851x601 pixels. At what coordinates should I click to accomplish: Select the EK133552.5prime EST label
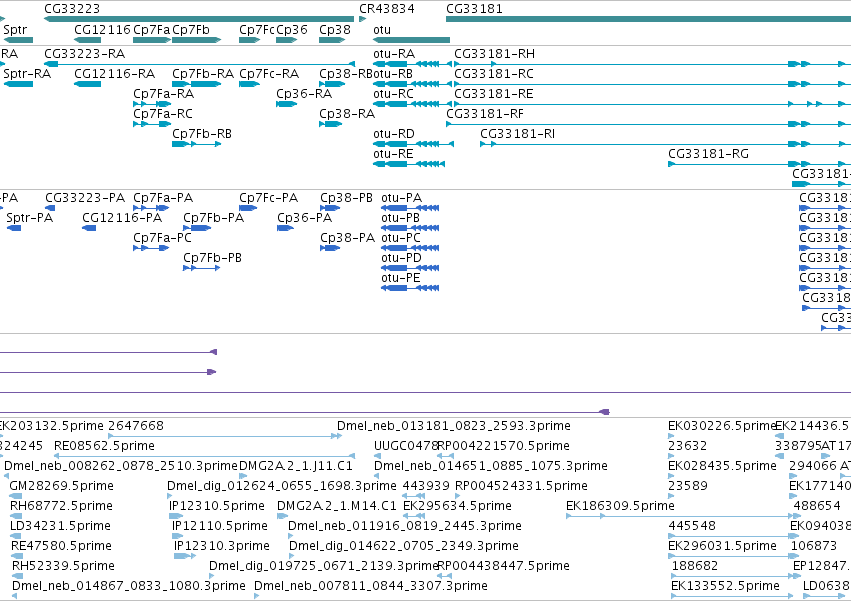(x=726, y=586)
